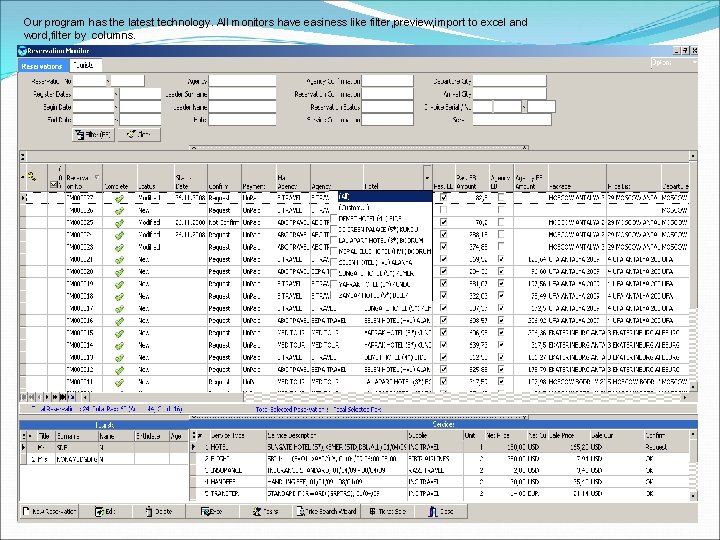Click the Edit button in the bottom toolbar
720x540 pixels.
pos(105,511)
